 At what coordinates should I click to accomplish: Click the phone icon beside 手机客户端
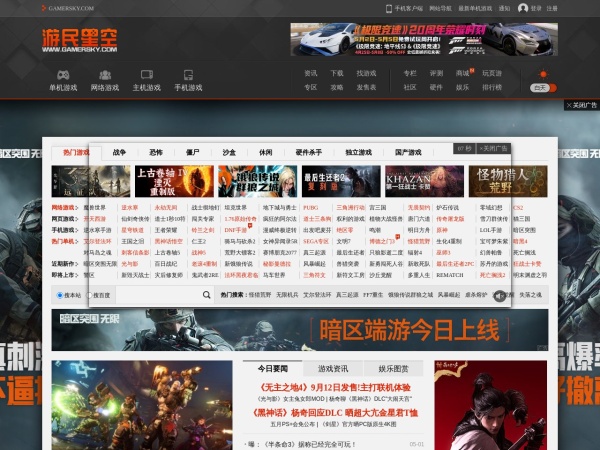coord(389,8)
